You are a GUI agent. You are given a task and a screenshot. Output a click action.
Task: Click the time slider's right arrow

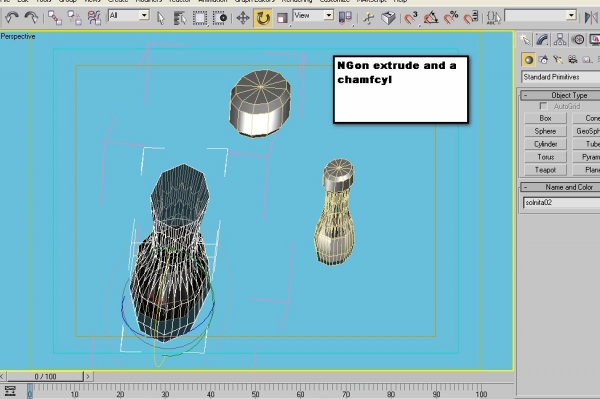tap(88, 376)
